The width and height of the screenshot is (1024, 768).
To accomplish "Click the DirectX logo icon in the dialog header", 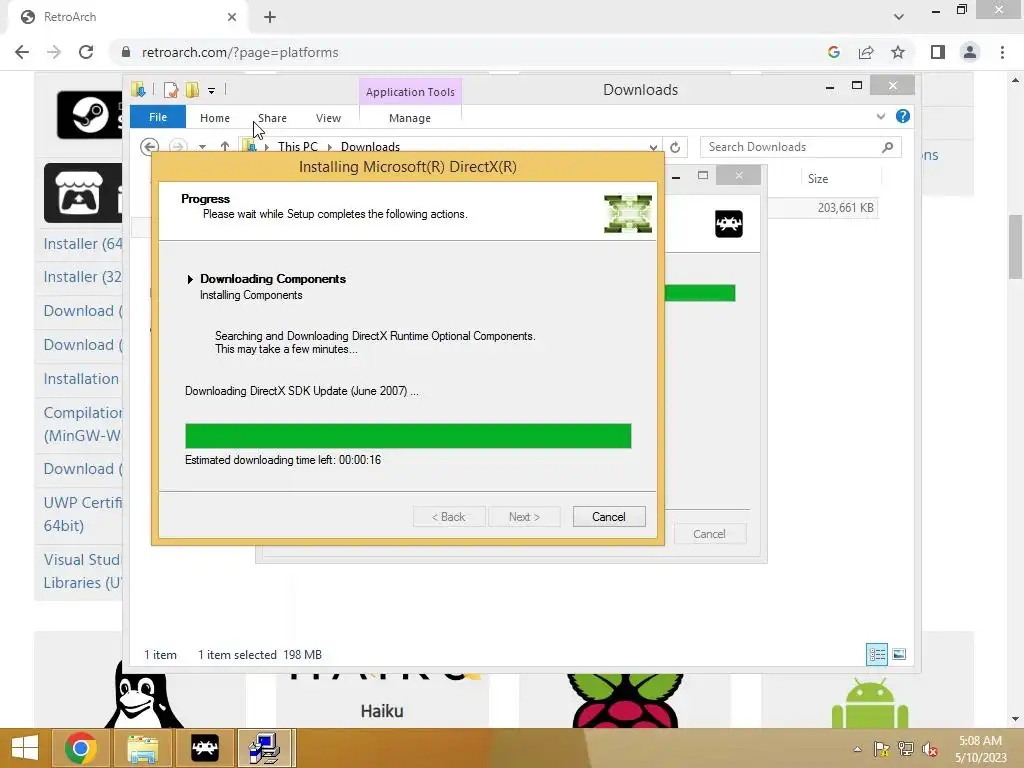I will pos(628,214).
